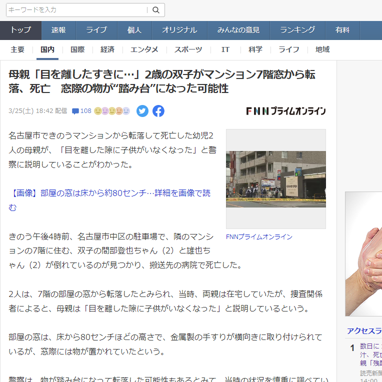
Task: Open the みんなの意見 tab
Action: click(238, 30)
